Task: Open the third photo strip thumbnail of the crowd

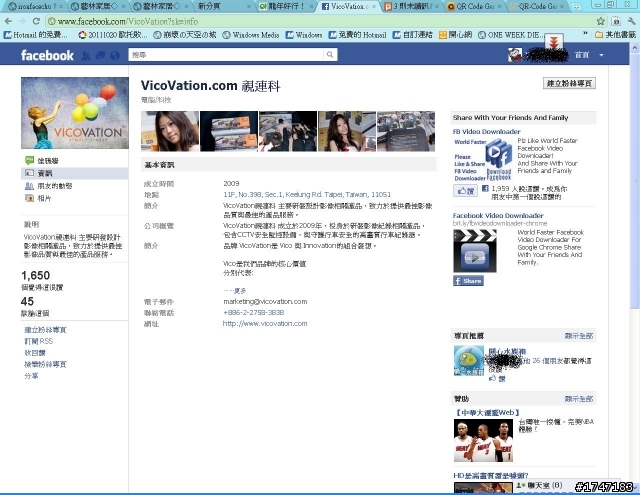Action: tap(288, 131)
